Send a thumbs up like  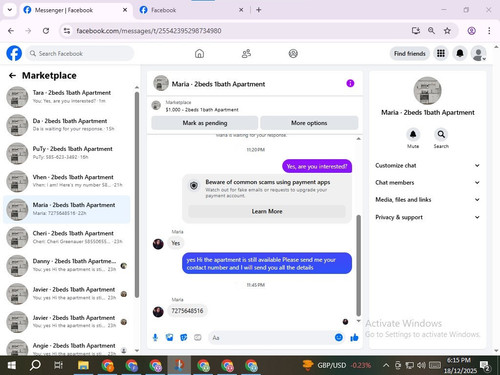[x=354, y=338]
